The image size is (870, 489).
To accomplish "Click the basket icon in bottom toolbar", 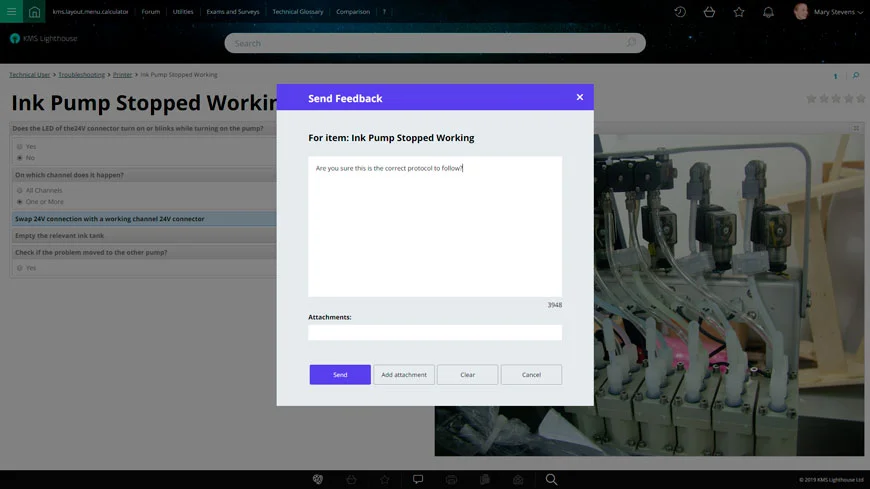I will pyautogui.click(x=351, y=479).
